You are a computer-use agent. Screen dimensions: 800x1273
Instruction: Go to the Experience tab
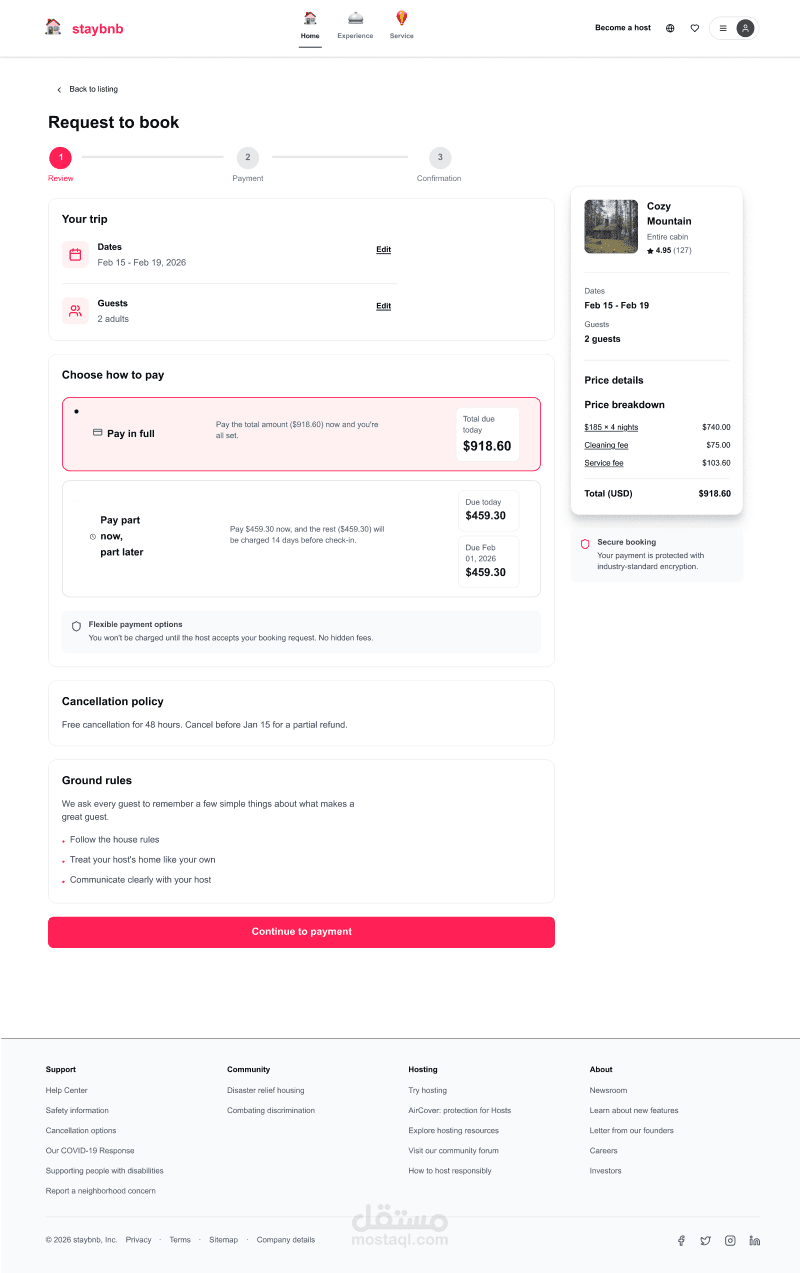pos(355,26)
